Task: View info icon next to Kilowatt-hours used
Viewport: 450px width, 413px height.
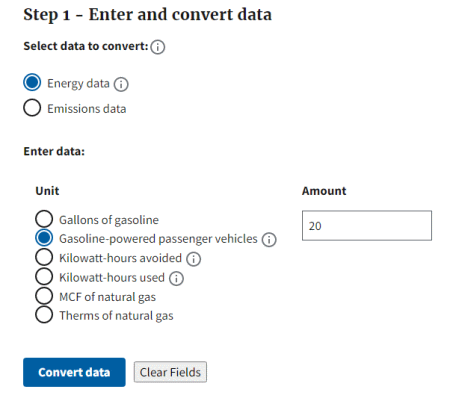Action: [x=176, y=278]
